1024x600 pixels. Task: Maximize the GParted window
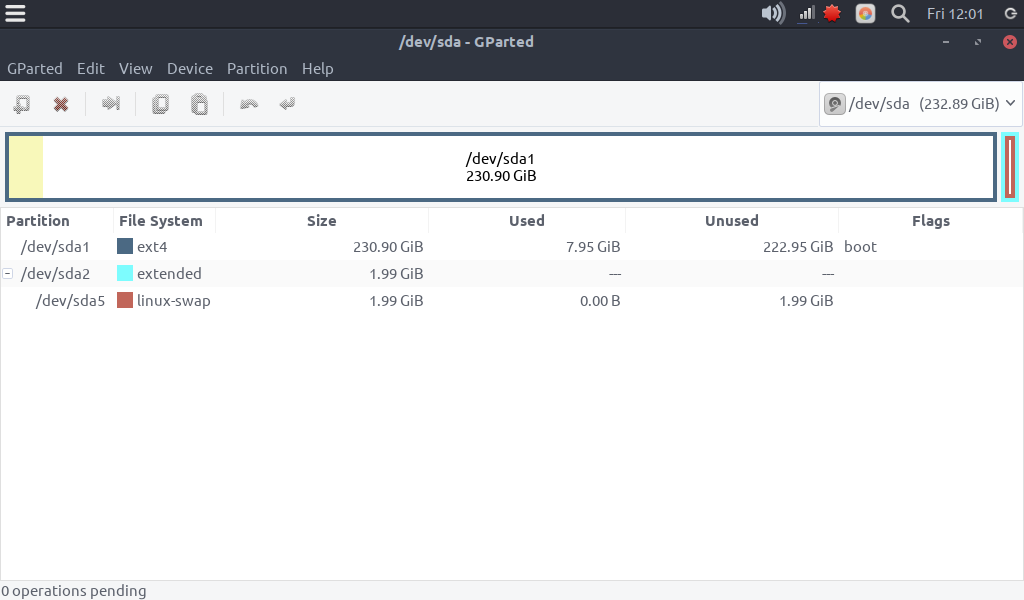[x=978, y=42]
